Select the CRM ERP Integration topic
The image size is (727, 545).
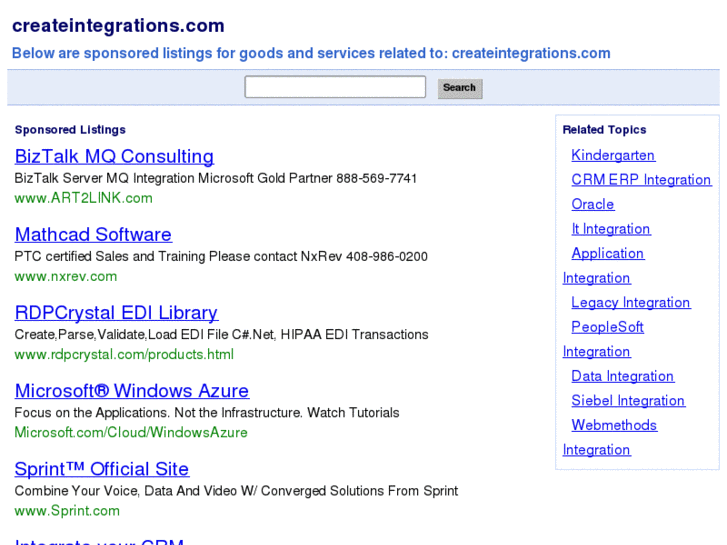641,180
